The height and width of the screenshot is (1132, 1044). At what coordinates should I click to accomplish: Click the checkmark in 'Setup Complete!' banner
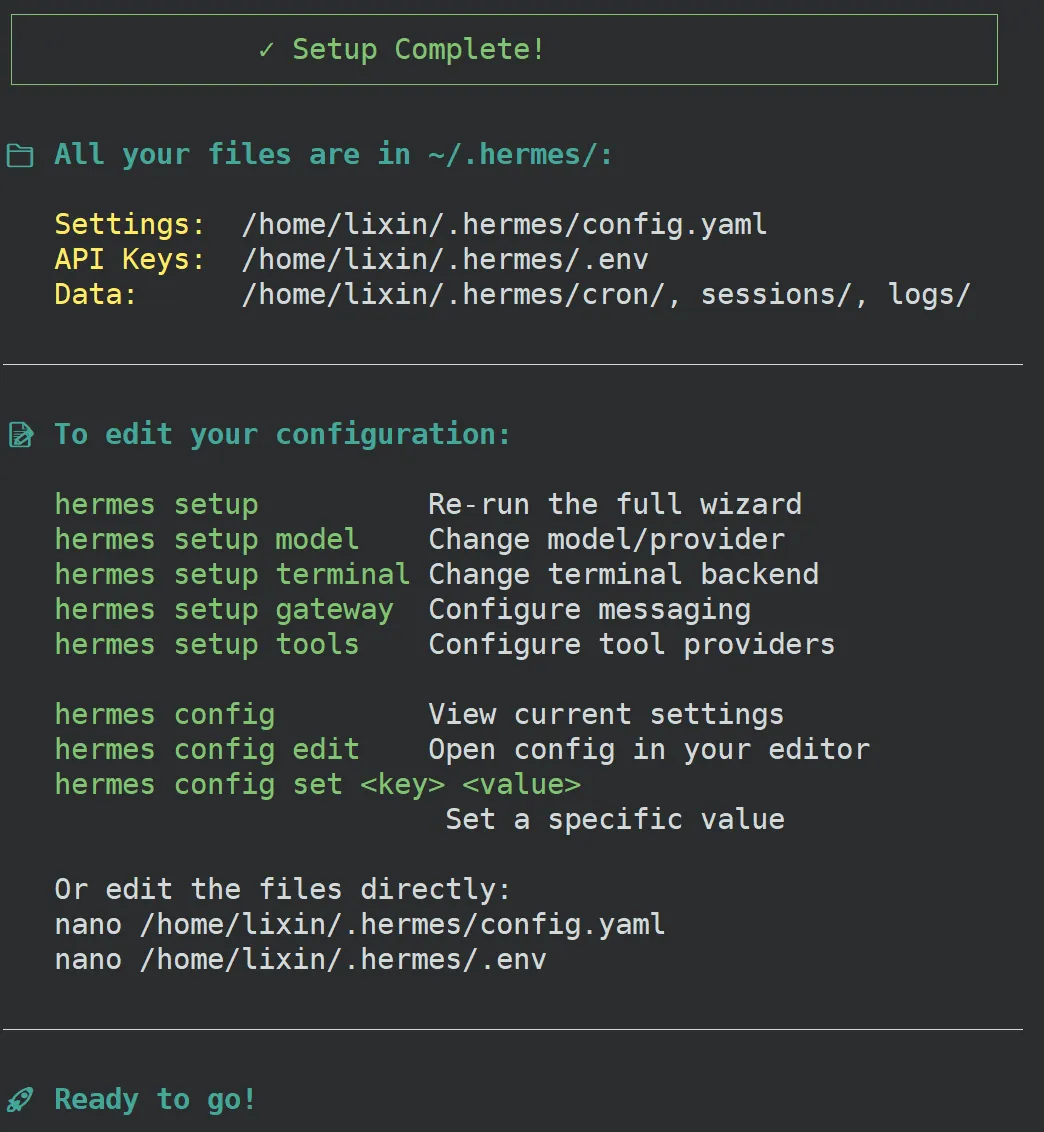(266, 50)
